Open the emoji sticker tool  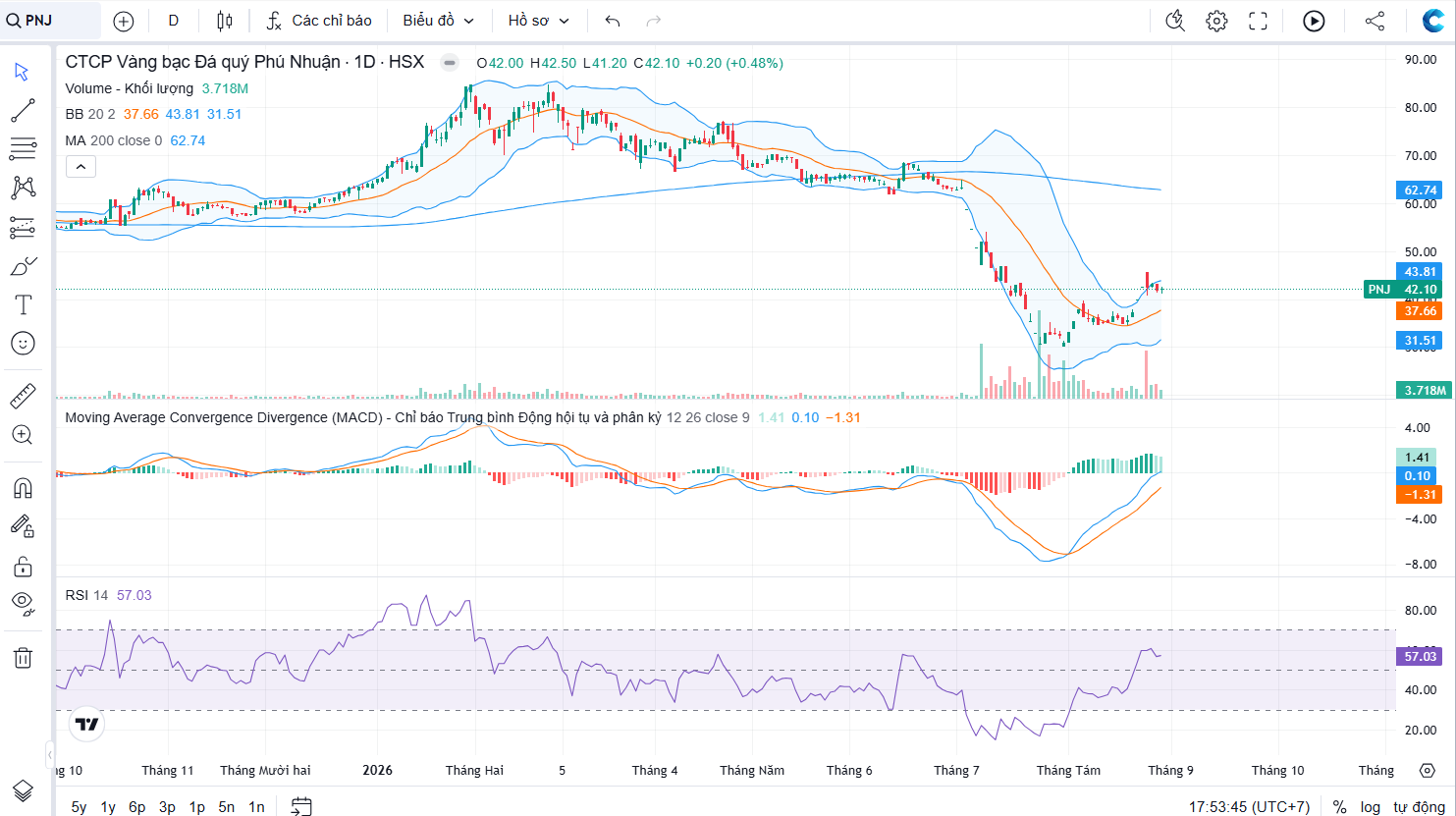[x=23, y=343]
